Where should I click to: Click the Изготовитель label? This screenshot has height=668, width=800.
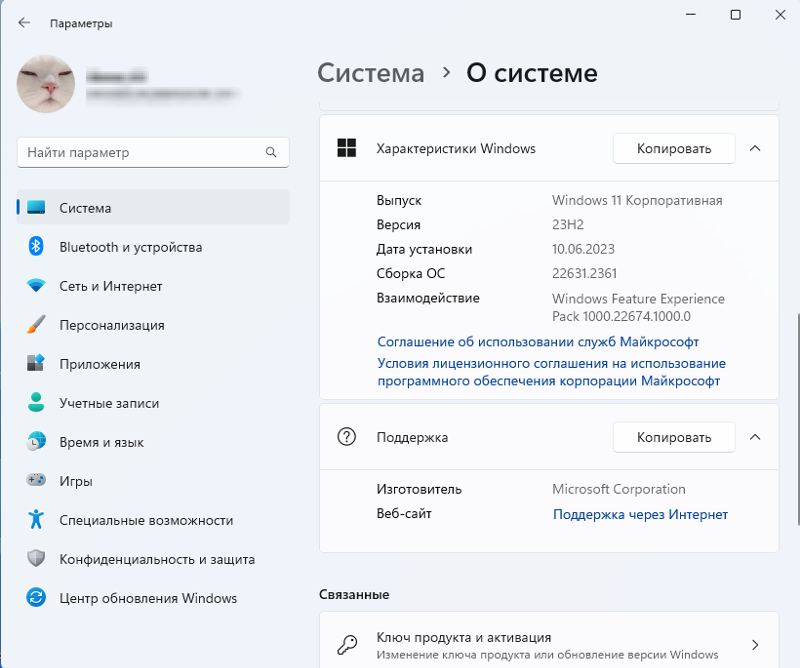click(x=419, y=489)
